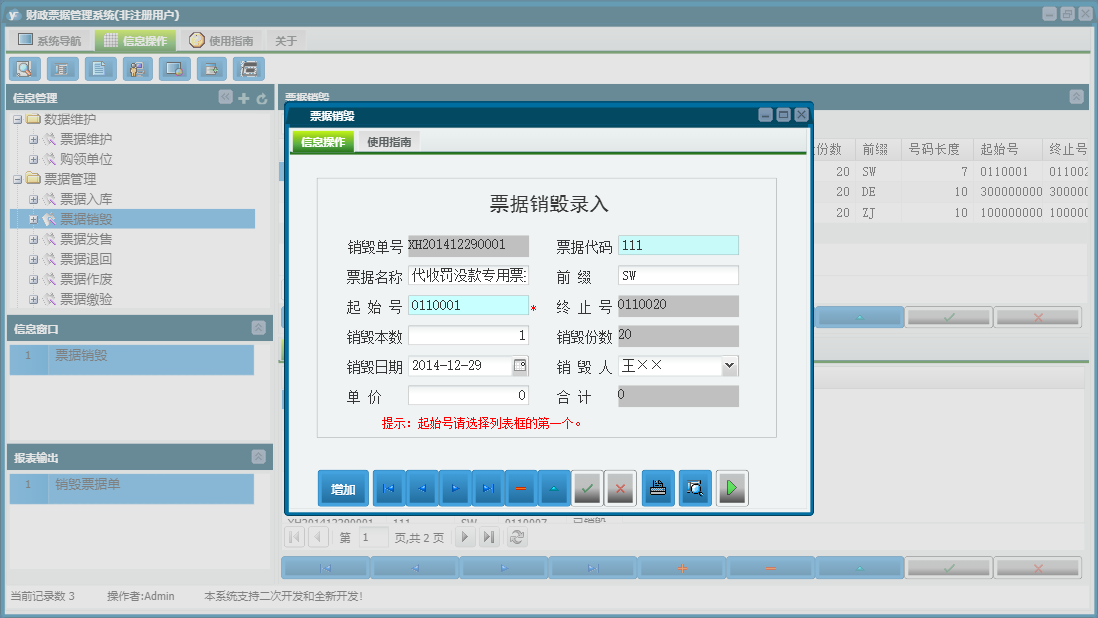Viewport: 1098px width, 618px height.
Task: Click the red minus delete button in dialog
Action: point(521,489)
